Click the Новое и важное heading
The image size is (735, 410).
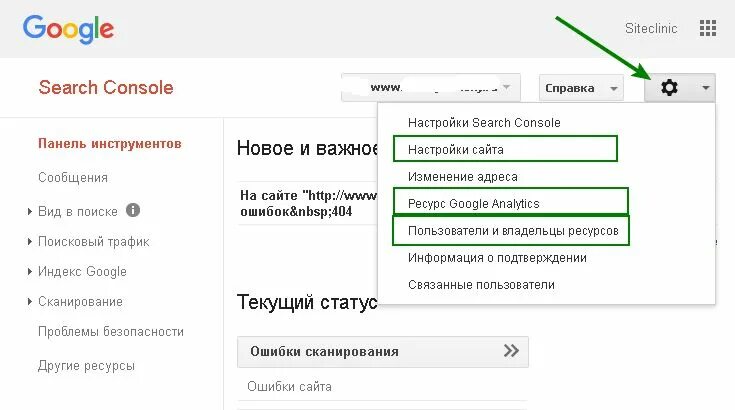[x=308, y=149]
